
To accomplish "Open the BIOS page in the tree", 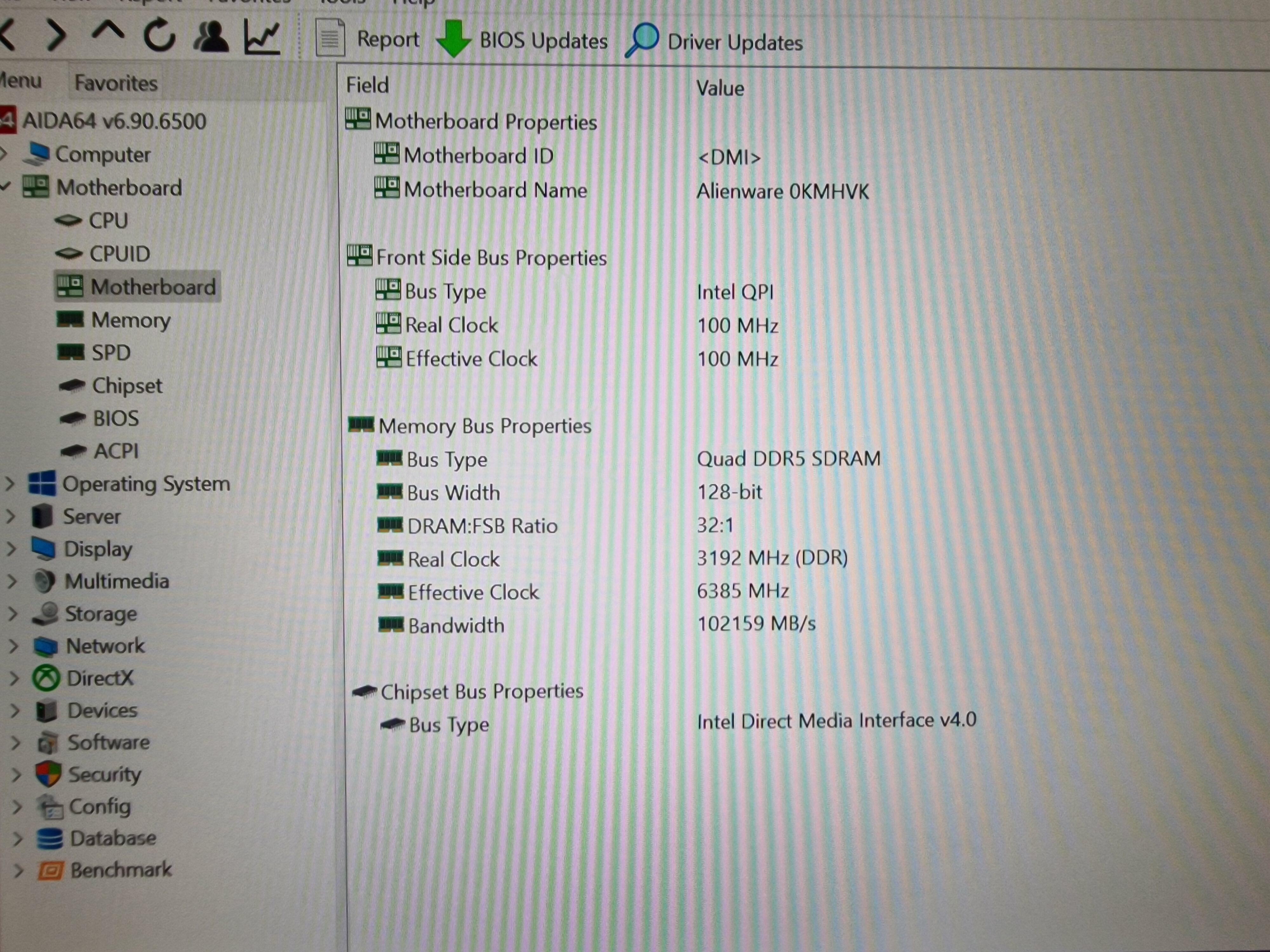I will click(x=116, y=418).
